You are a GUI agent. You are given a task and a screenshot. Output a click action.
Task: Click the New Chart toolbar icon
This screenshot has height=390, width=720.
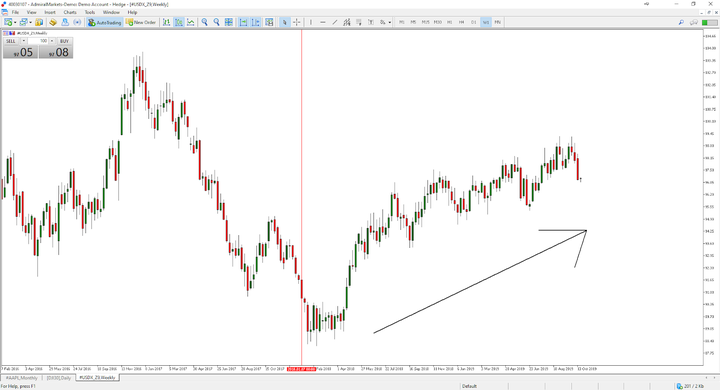8,22
